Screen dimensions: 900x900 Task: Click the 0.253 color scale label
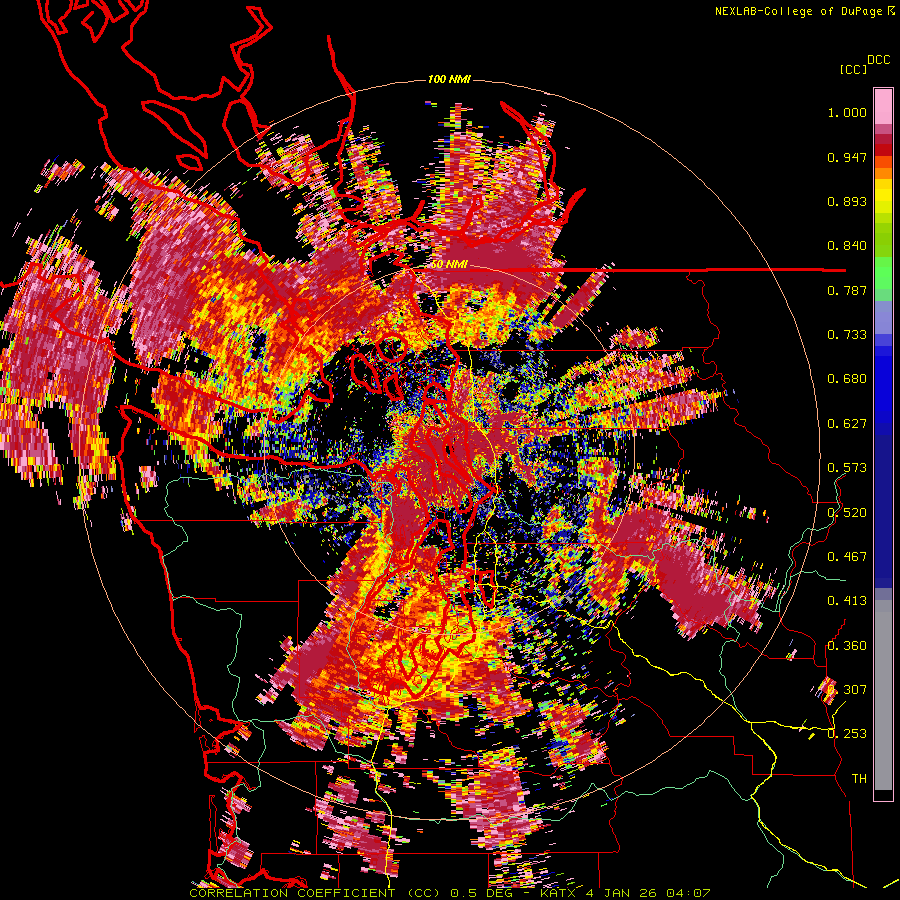(x=847, y=734)
